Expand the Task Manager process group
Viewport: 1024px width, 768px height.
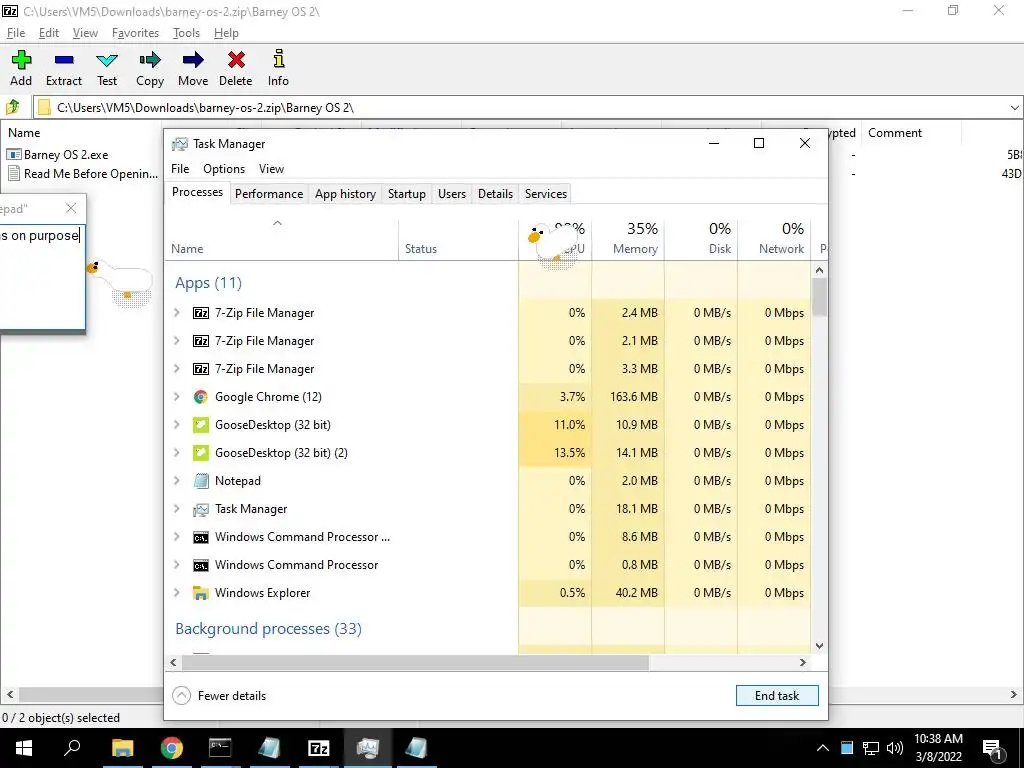(176, 509)
